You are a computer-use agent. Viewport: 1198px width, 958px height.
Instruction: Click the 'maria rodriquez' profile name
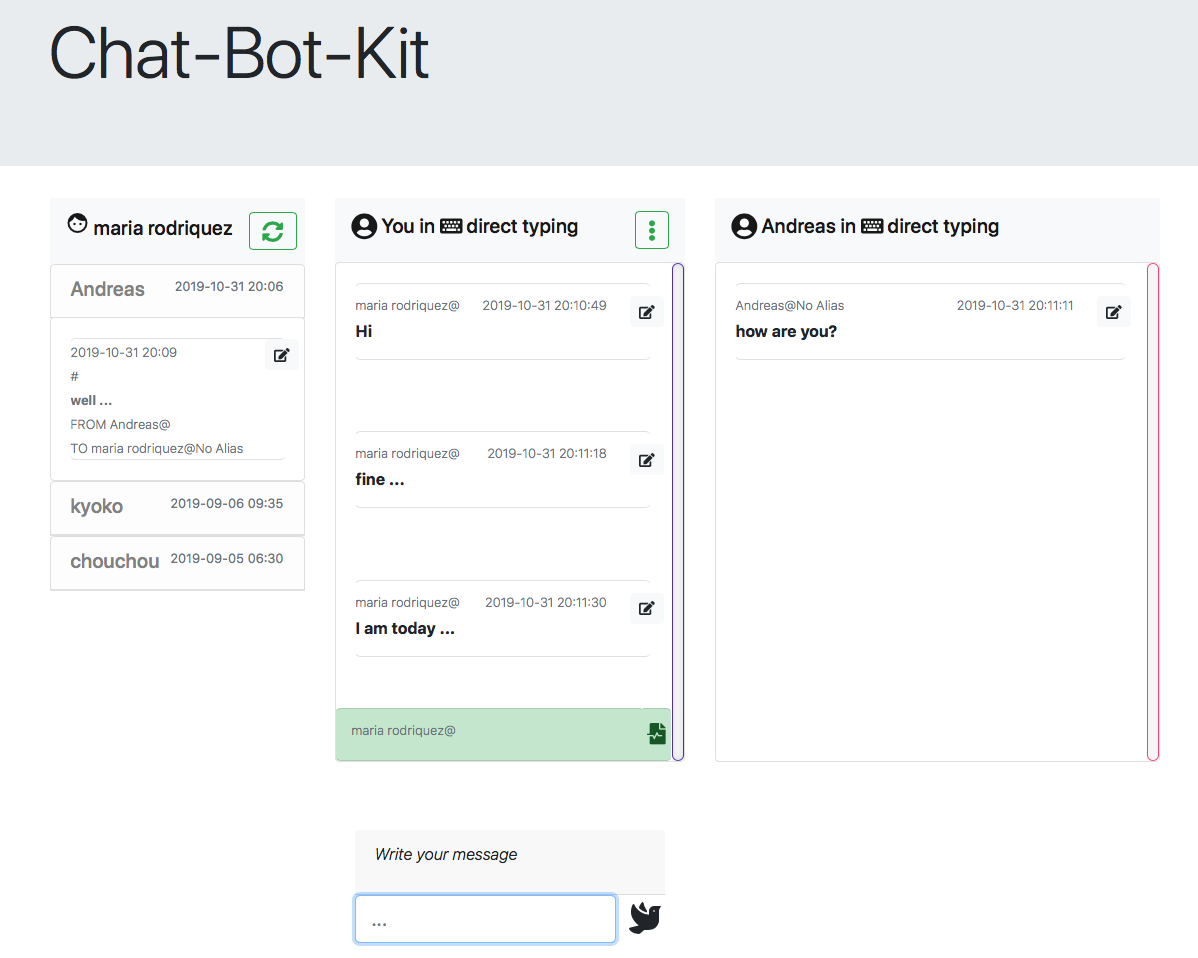click(x=163, y=228)
